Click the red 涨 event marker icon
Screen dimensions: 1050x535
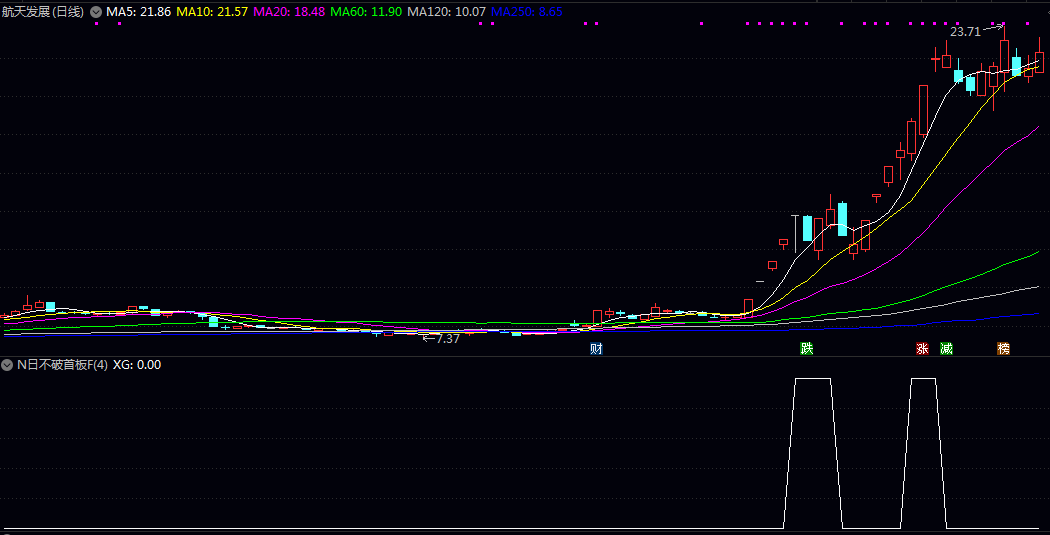922,348
